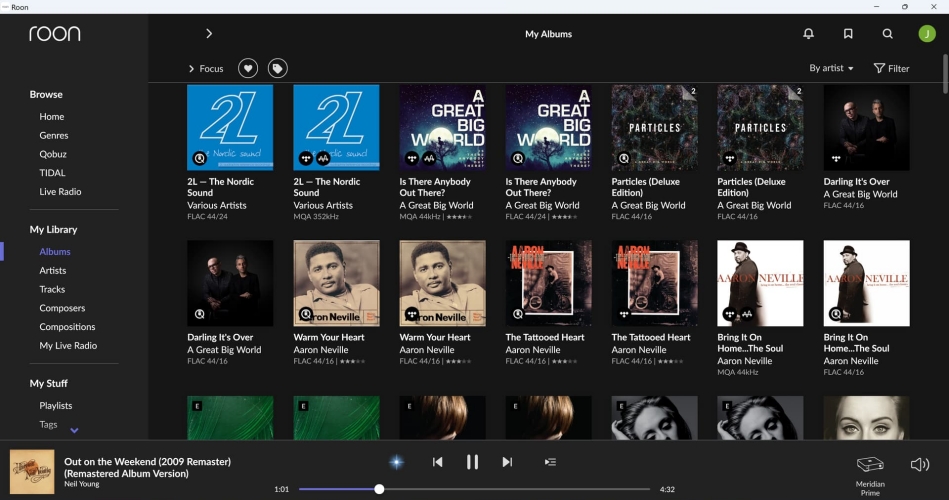Open the notifications bell
Viewport: 949px width, 500px height.
pyautogui.click(x=808, y=34)
